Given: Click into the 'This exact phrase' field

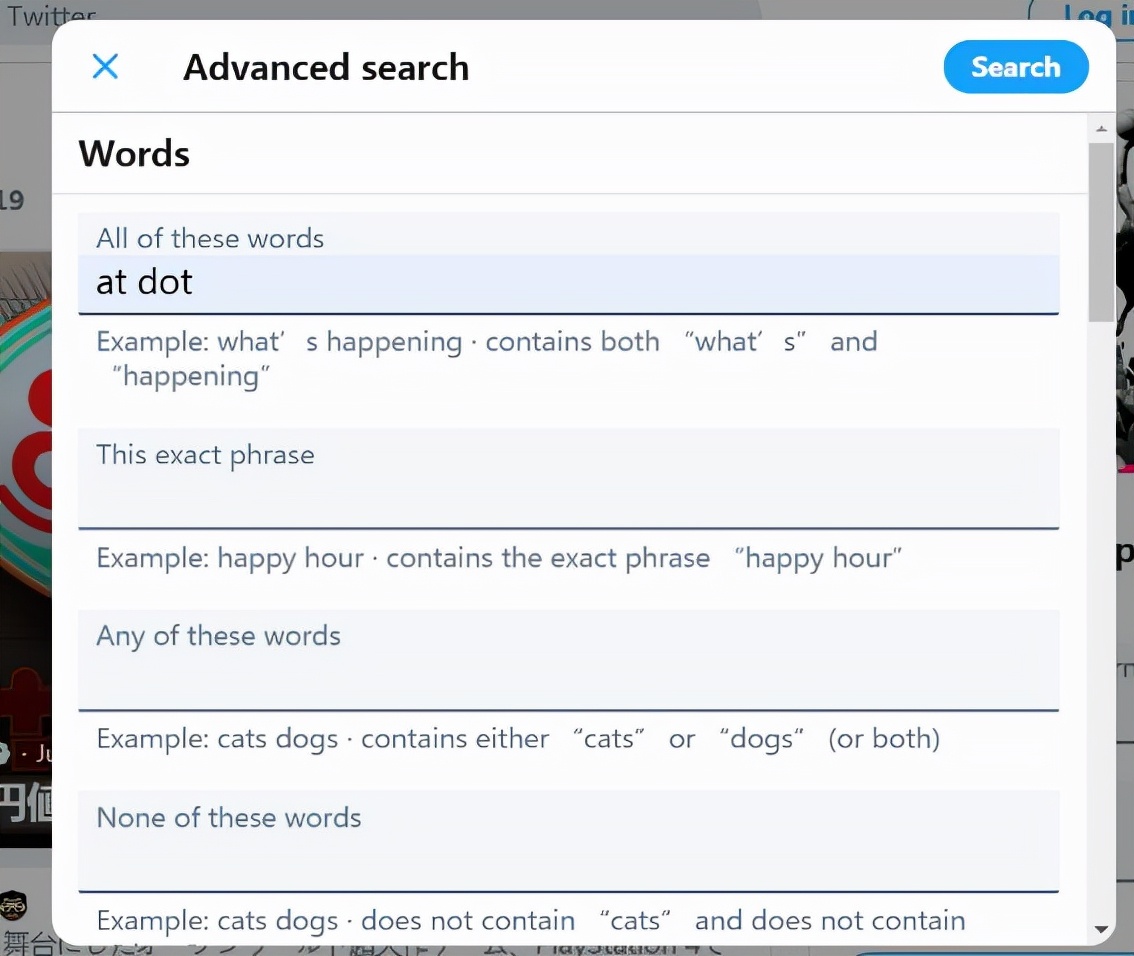Looking at the screenshot, I should coord(568,496).
